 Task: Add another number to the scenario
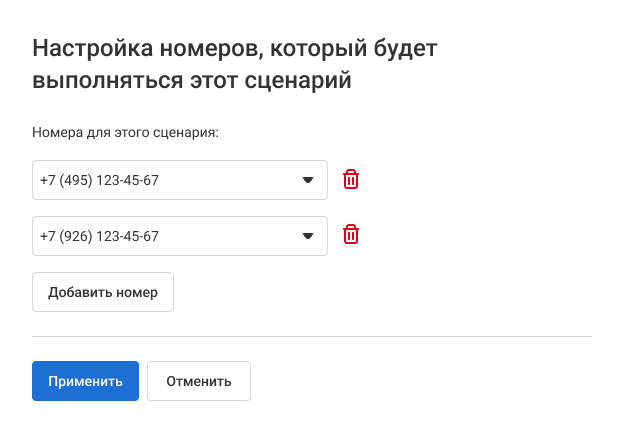[x=103, y=292]
